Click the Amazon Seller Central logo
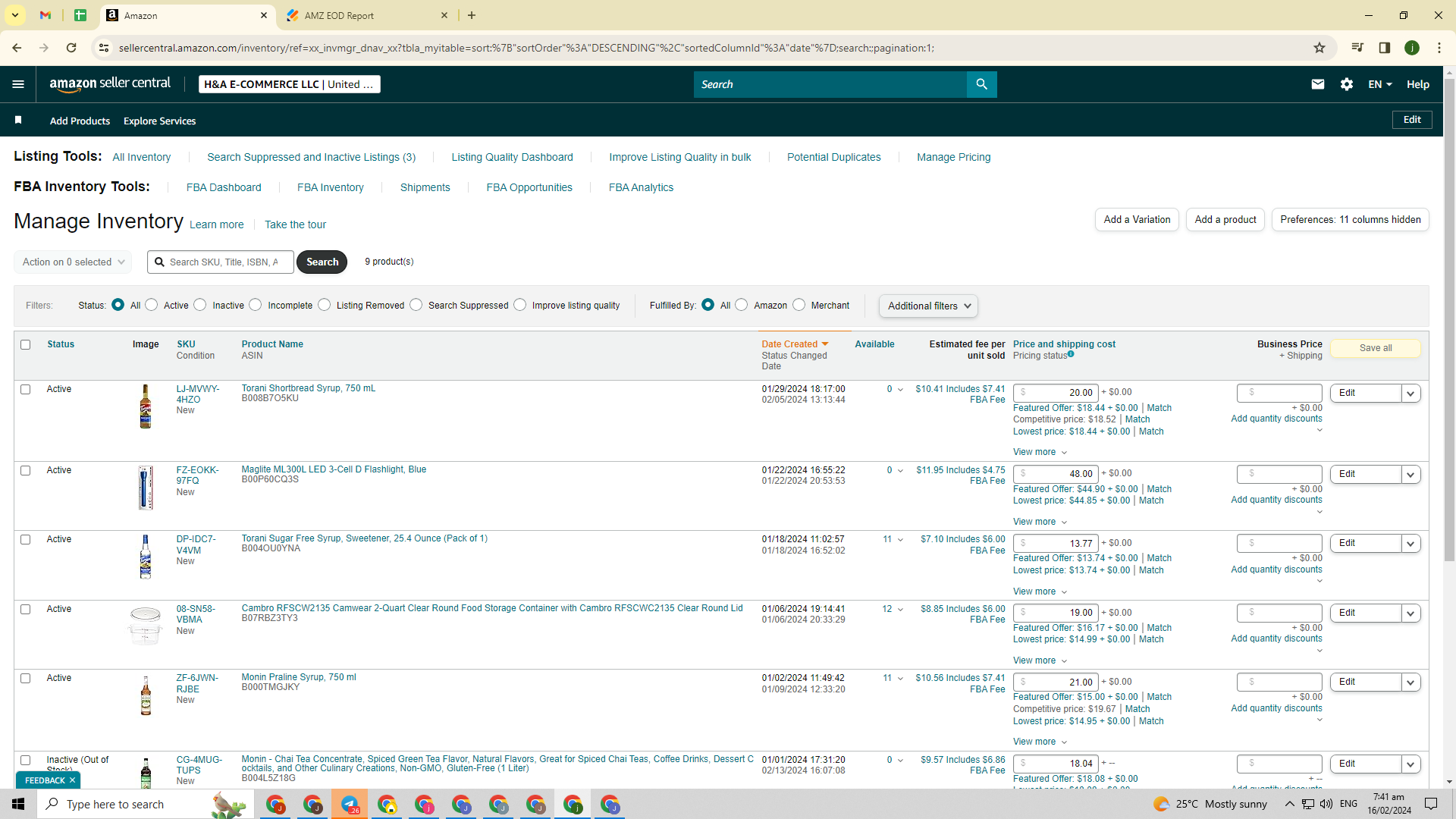1456x819 pixels. [110, 84]
